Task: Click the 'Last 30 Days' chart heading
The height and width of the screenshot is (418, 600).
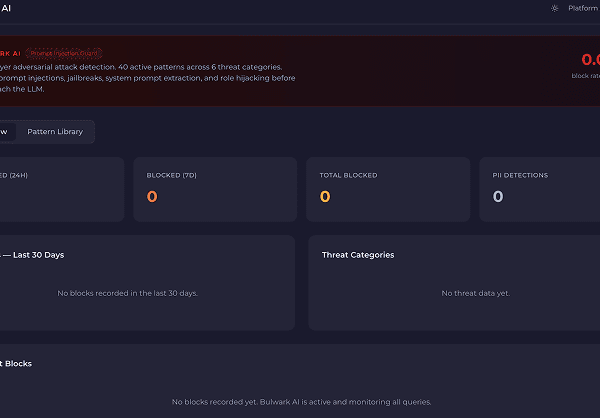Action: coord(32,255)
